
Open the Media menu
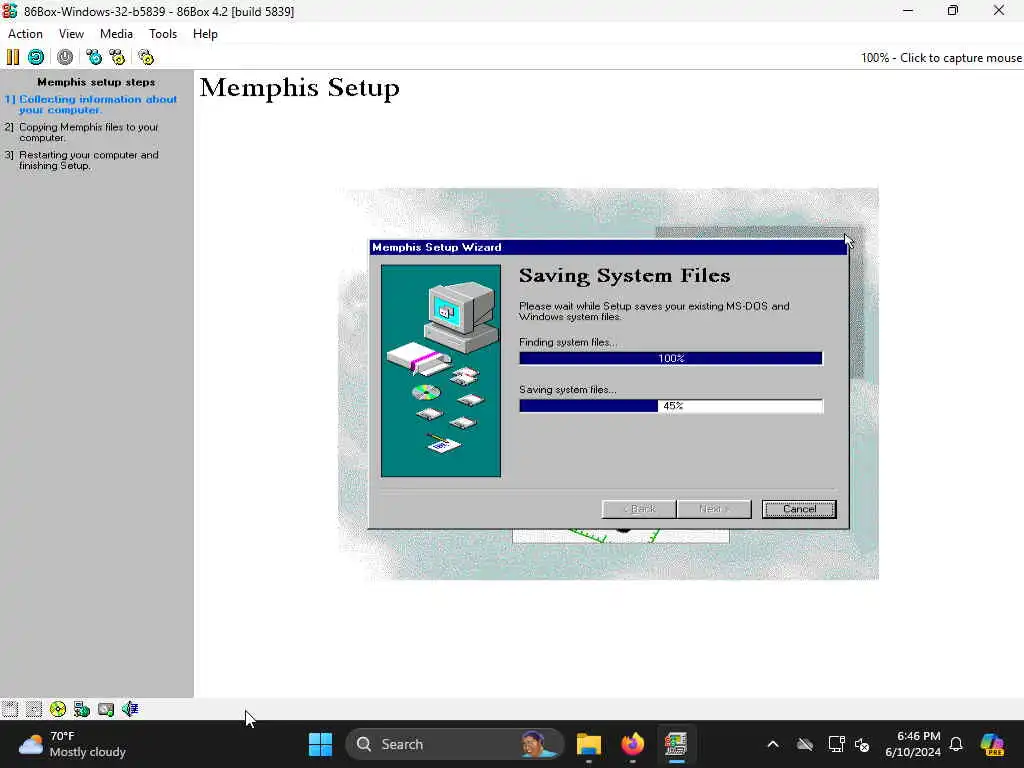(x=116, y=34)
